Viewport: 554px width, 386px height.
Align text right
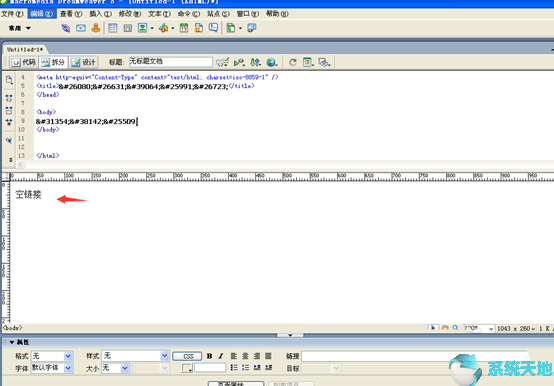click(257, 356)
